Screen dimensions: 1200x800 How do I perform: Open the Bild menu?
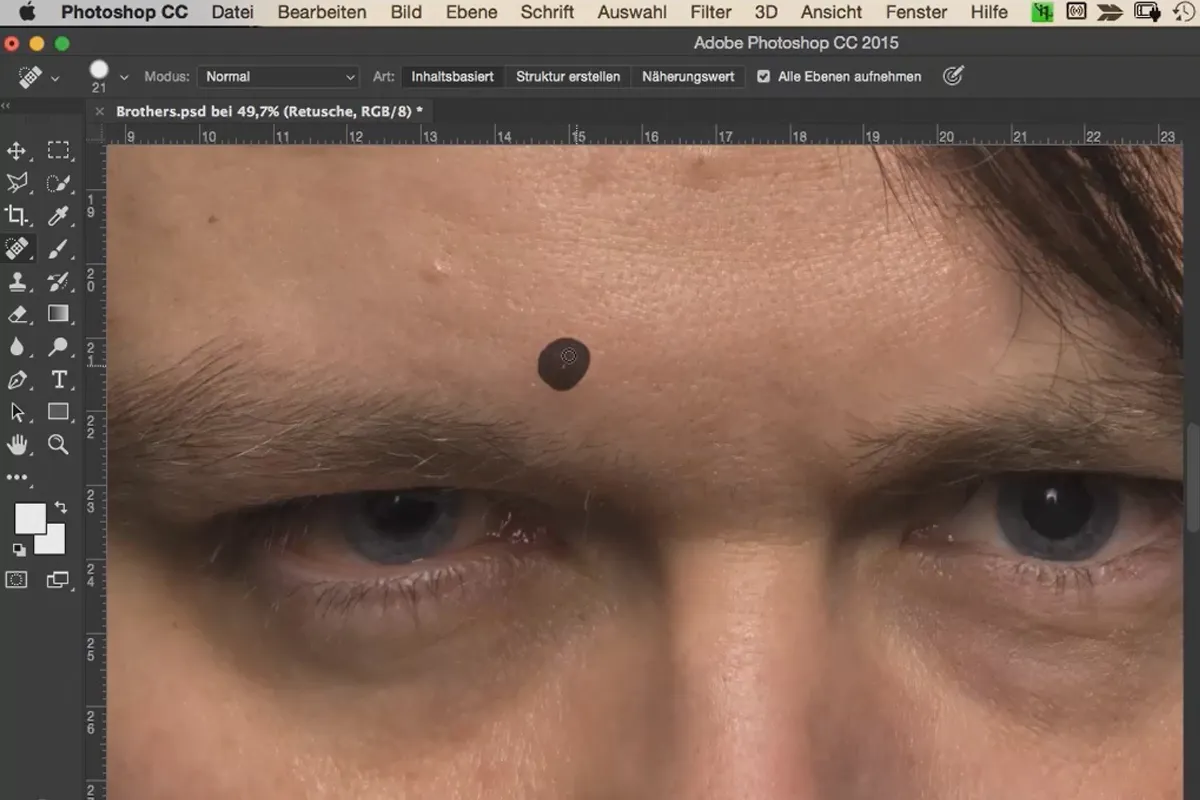click(406, 13)
